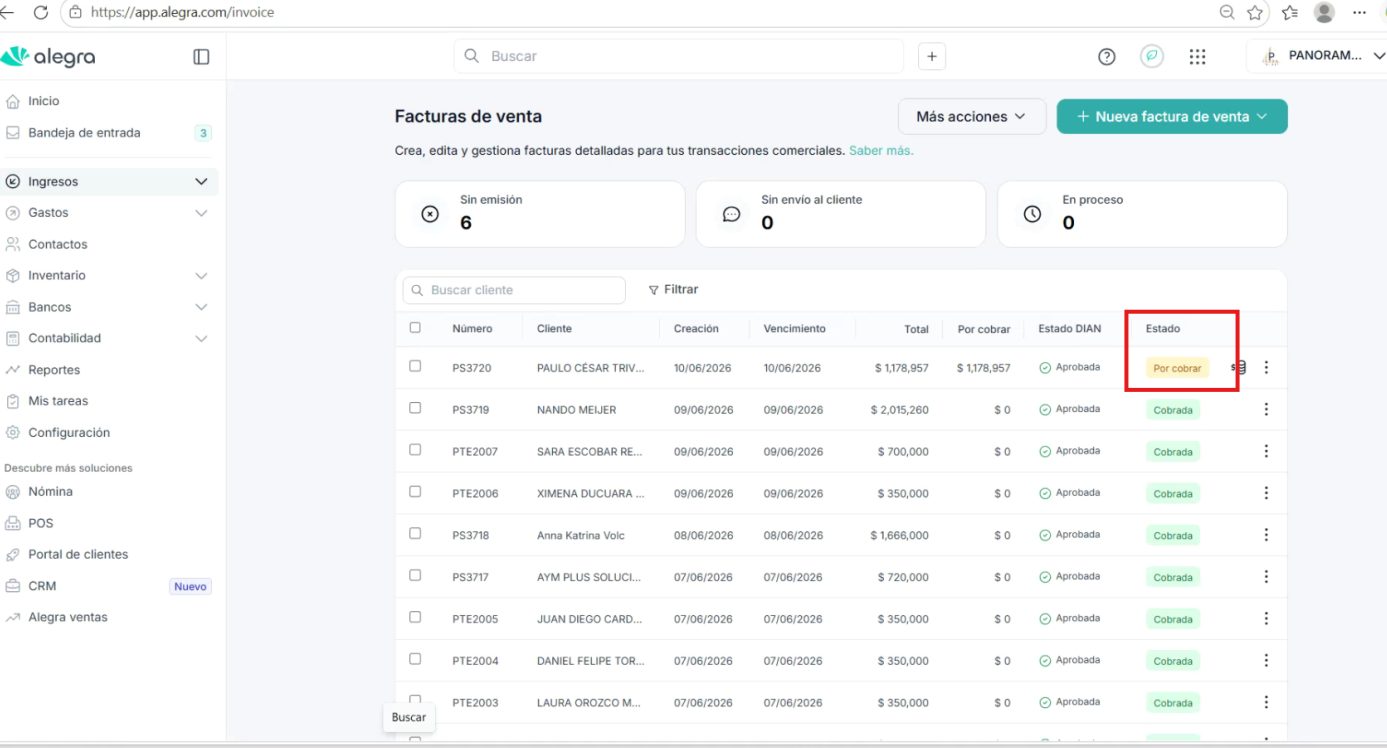Open browser zoom magnifier icon
This screenshot has width=1387, height=748.
coord(1227,12)
